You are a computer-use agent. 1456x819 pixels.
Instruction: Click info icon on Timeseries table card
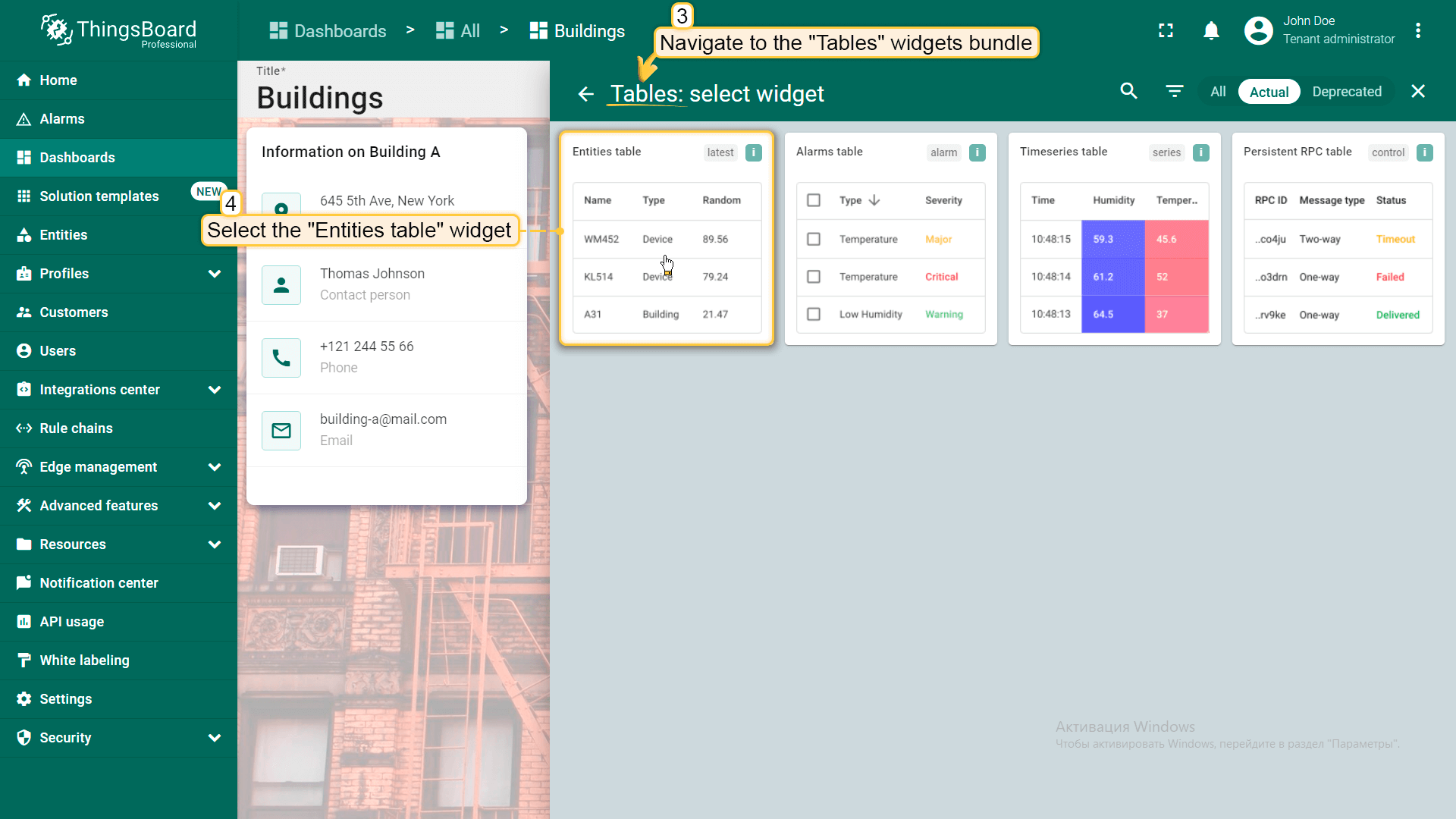(1200, 152)
